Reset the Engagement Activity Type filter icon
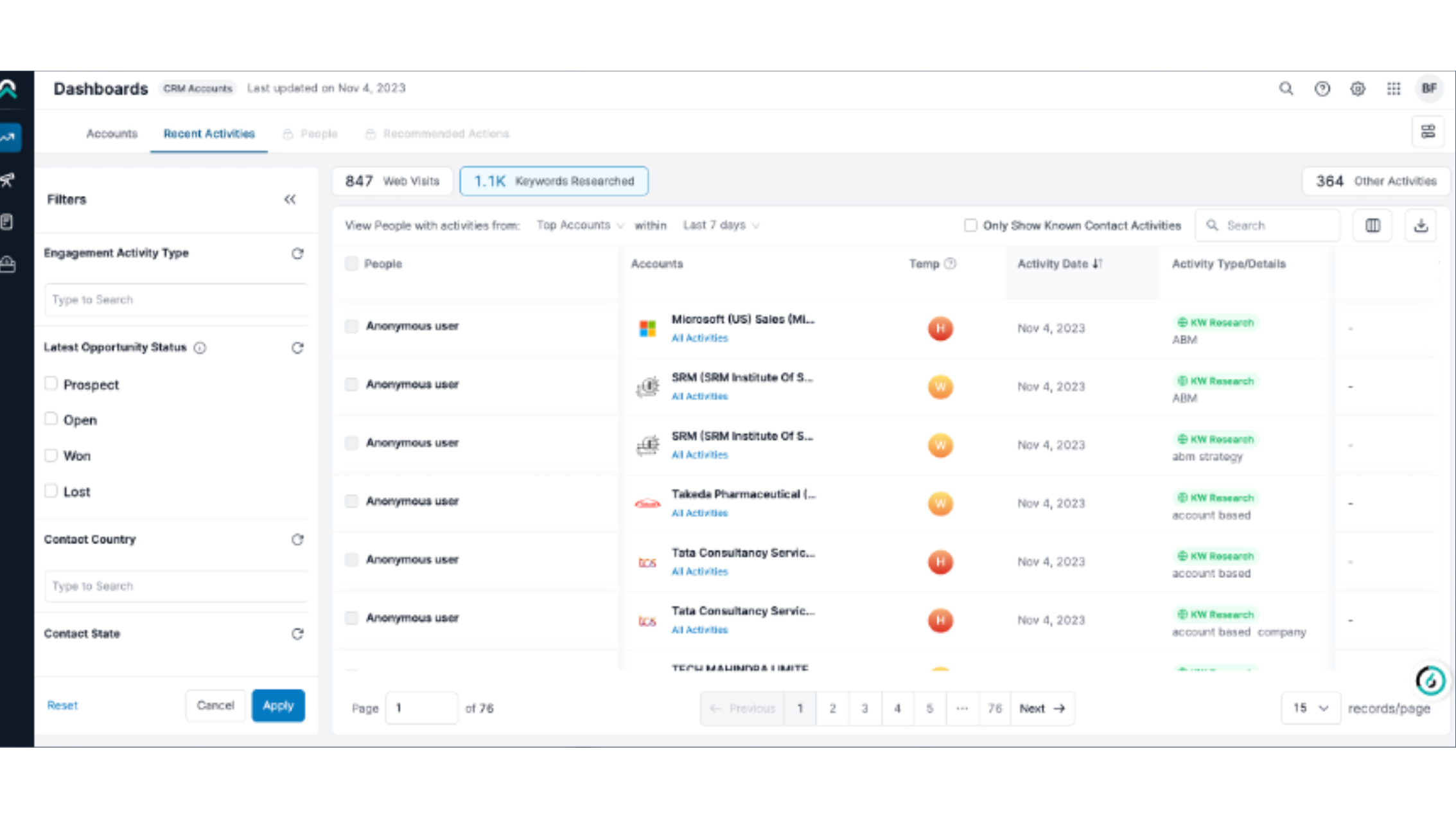 (x=297, y=254)
